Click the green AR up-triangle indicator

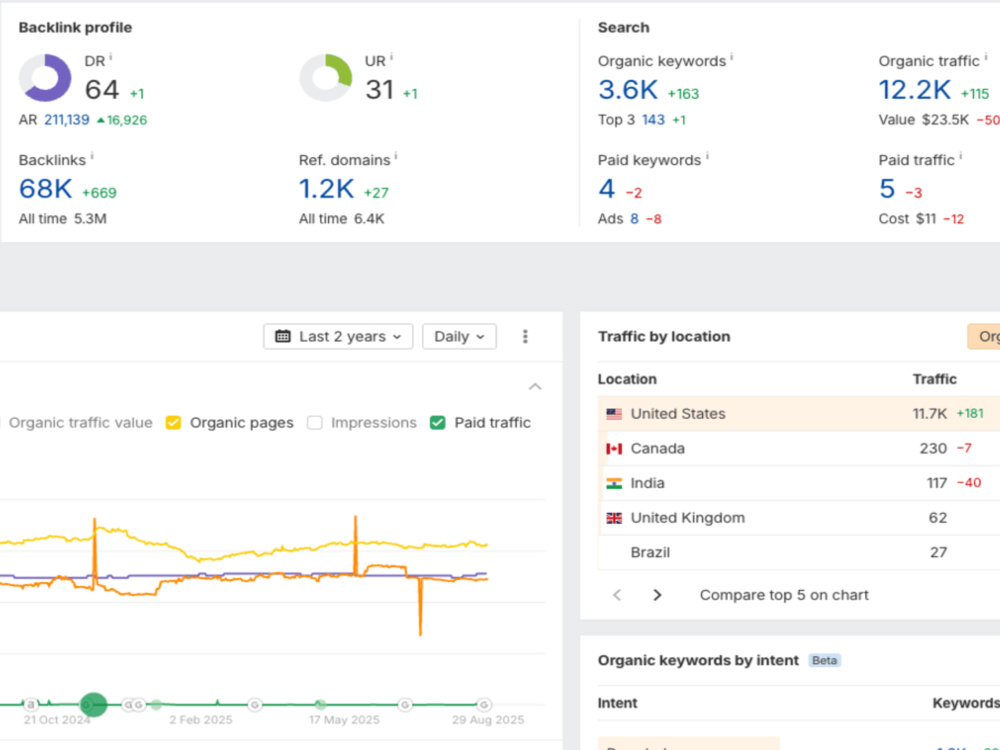[x=100, y=120]
